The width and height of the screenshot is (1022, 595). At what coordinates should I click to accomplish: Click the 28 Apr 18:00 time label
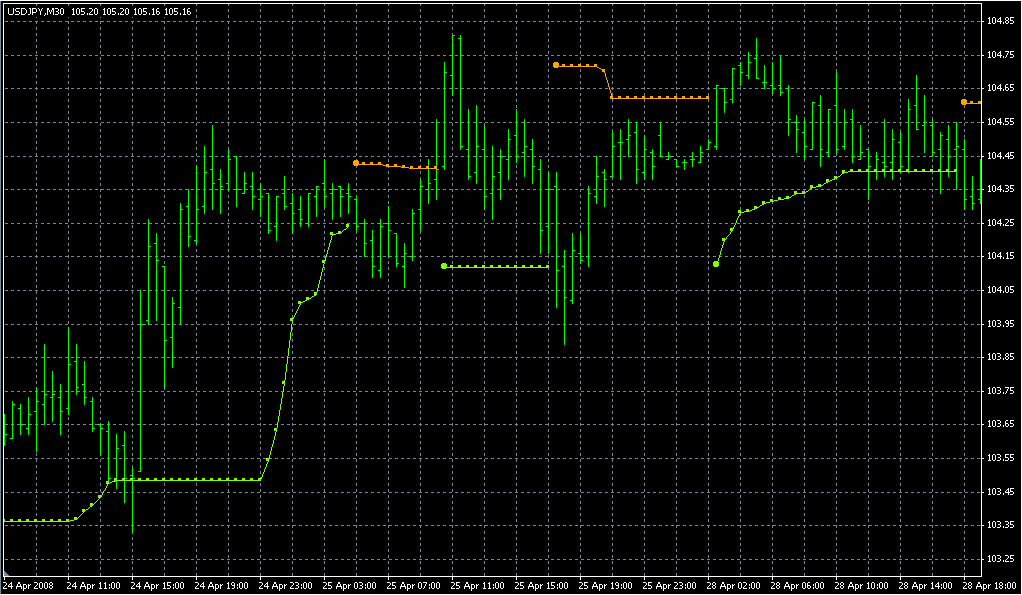[990, 584]
